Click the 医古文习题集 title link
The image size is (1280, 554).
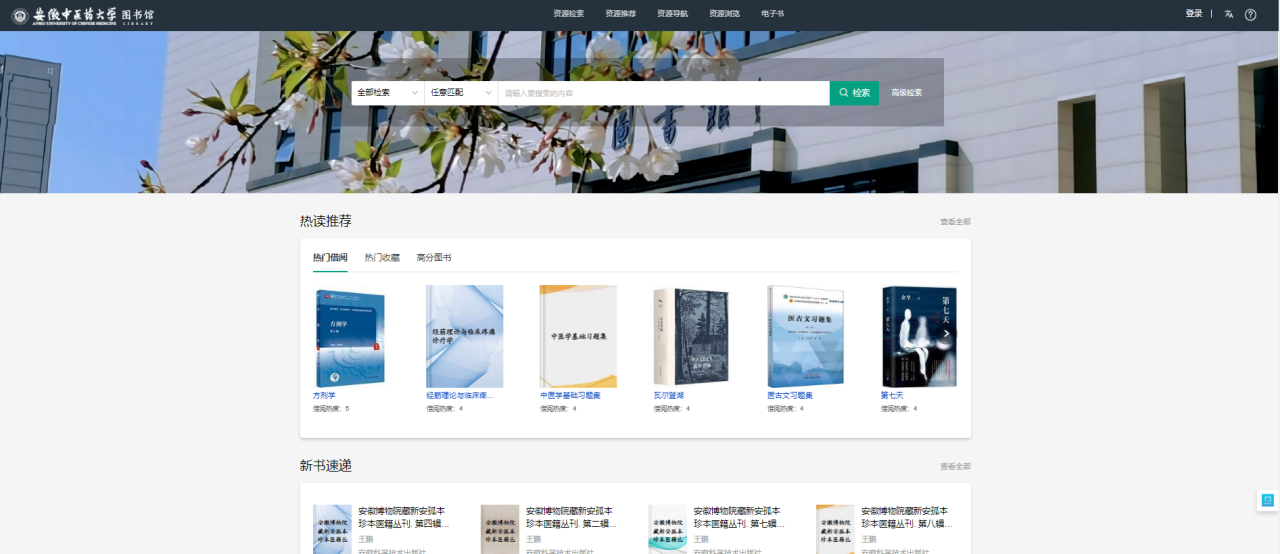click(790, 396)
